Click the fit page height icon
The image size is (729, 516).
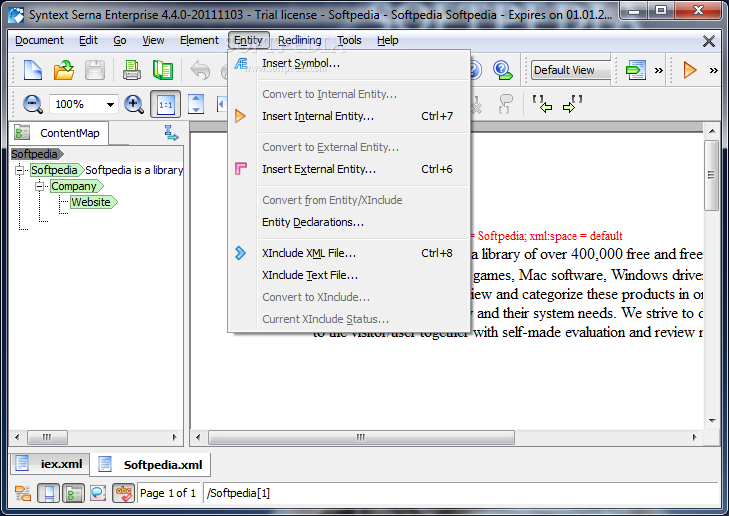[196, 104]
